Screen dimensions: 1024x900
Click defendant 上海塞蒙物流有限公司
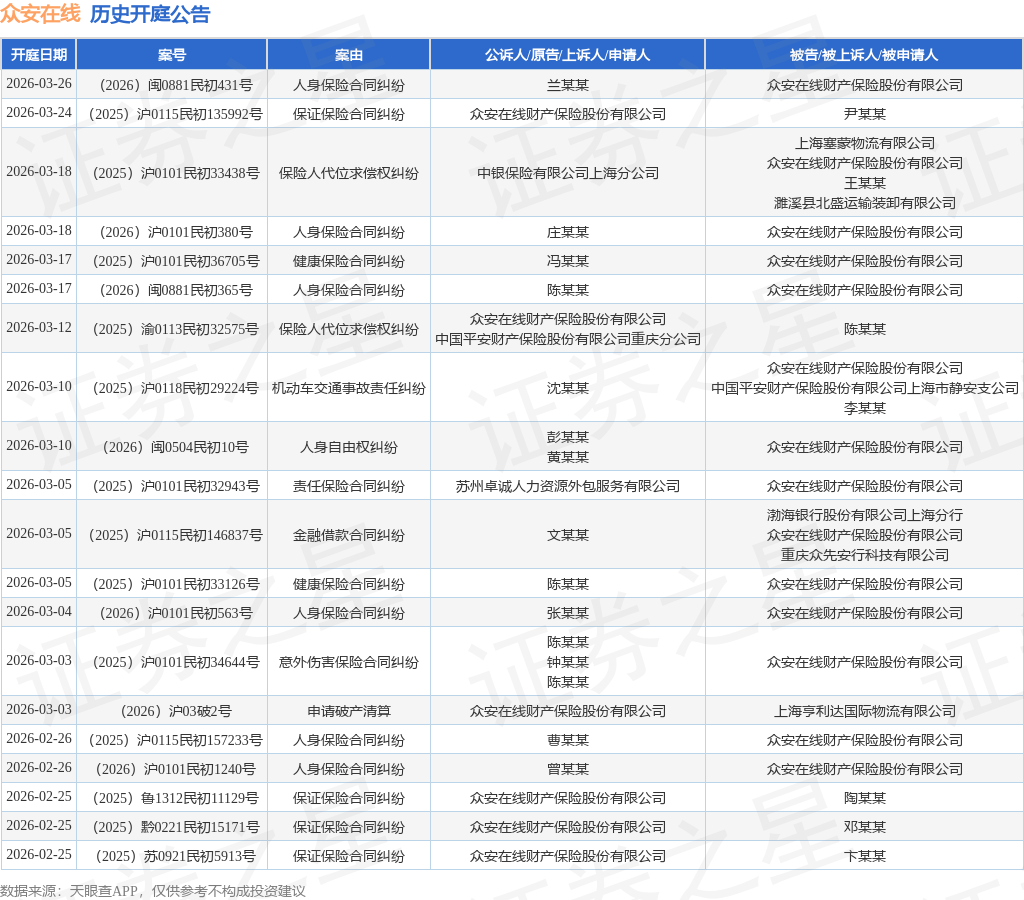[x=865, y=143]
